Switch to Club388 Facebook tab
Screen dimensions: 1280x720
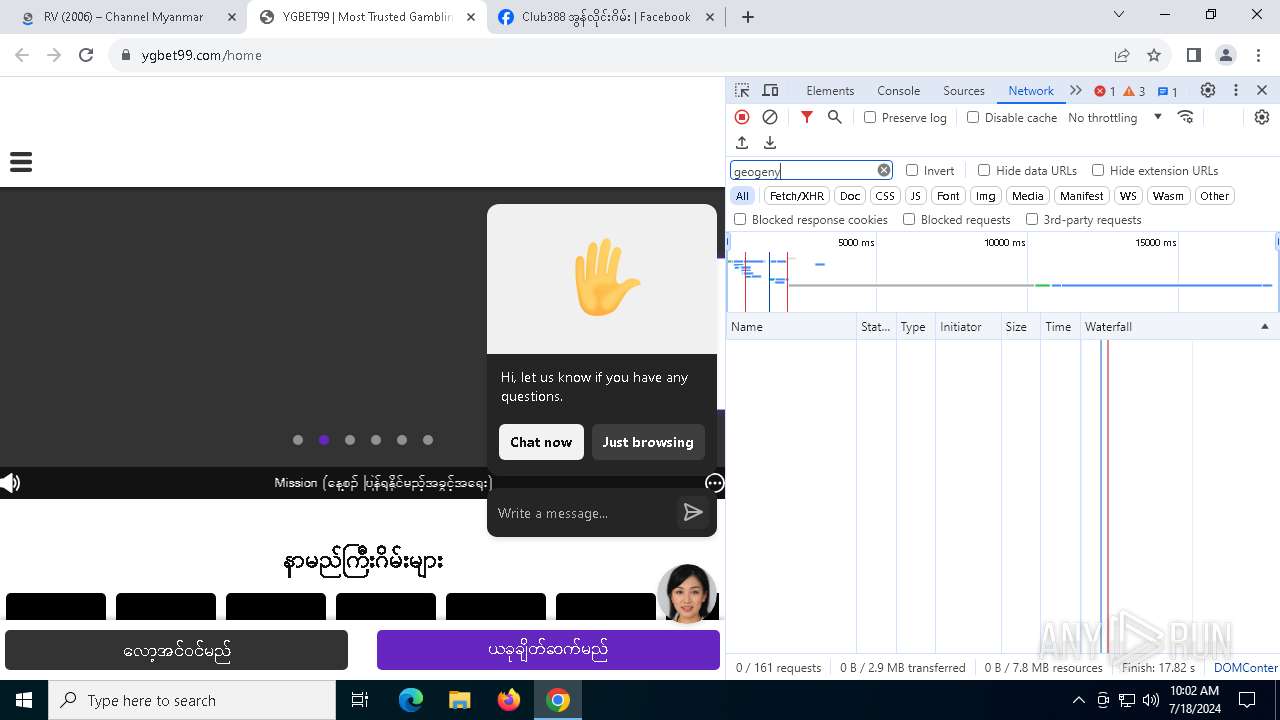pos(606,17)
